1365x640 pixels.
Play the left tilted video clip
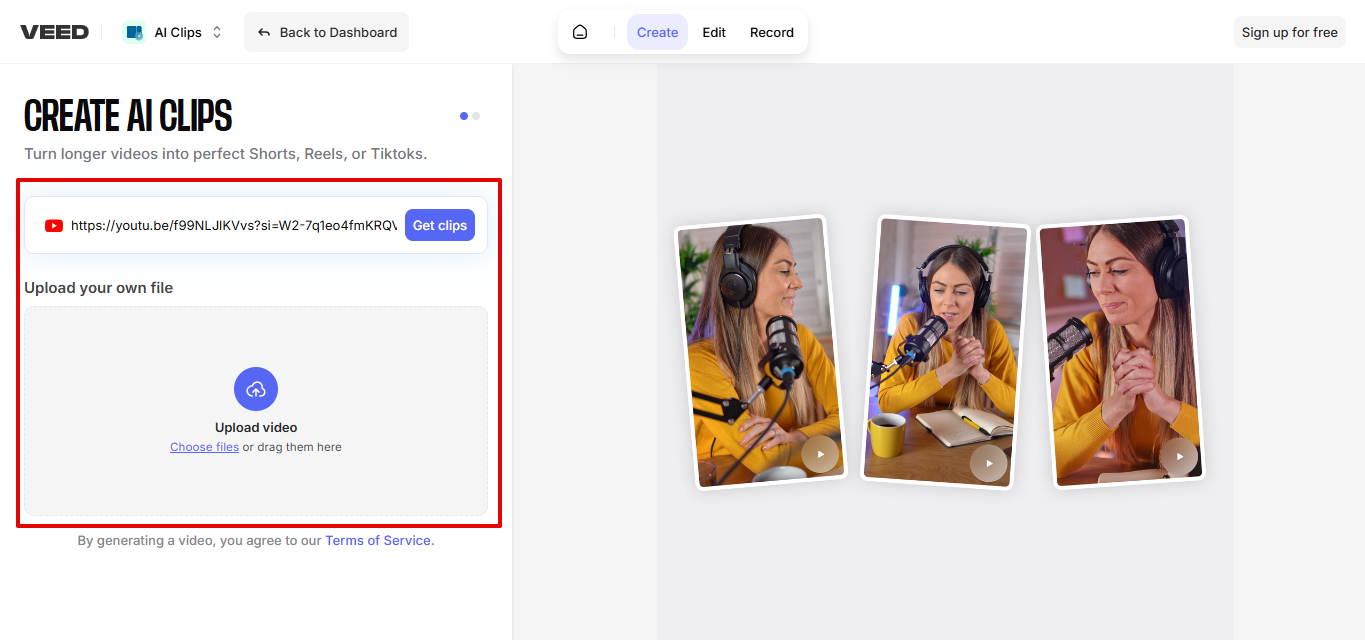point(820,455)
